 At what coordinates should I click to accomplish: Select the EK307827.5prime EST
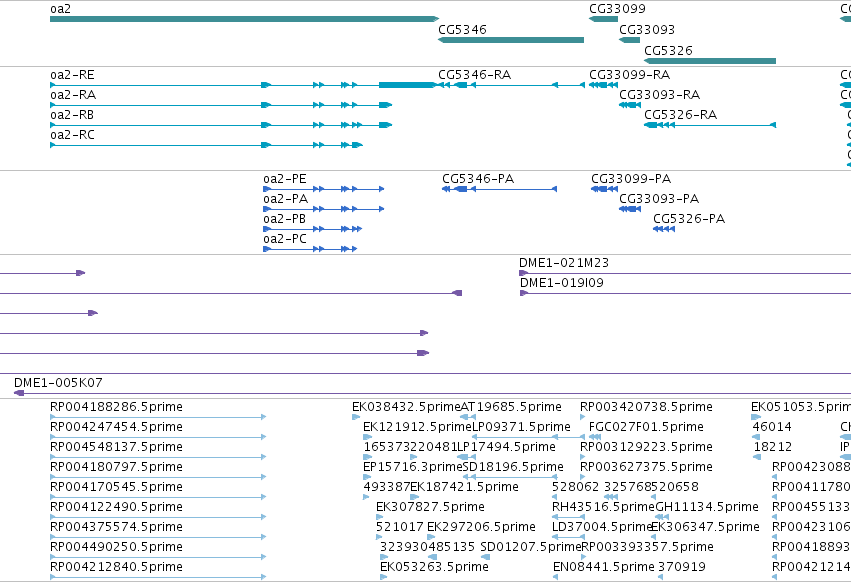click(x=379, y=517)
